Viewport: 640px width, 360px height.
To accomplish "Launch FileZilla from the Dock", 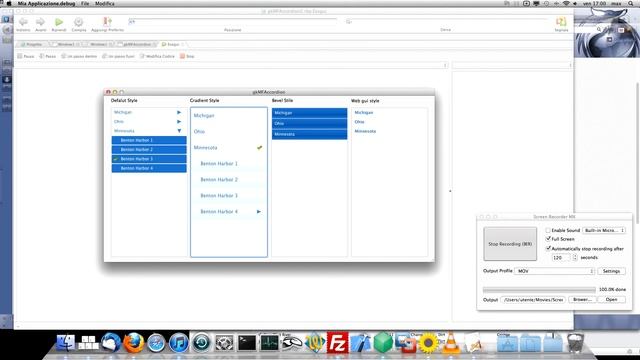I will pyautogui.click(x=338, y=342).
